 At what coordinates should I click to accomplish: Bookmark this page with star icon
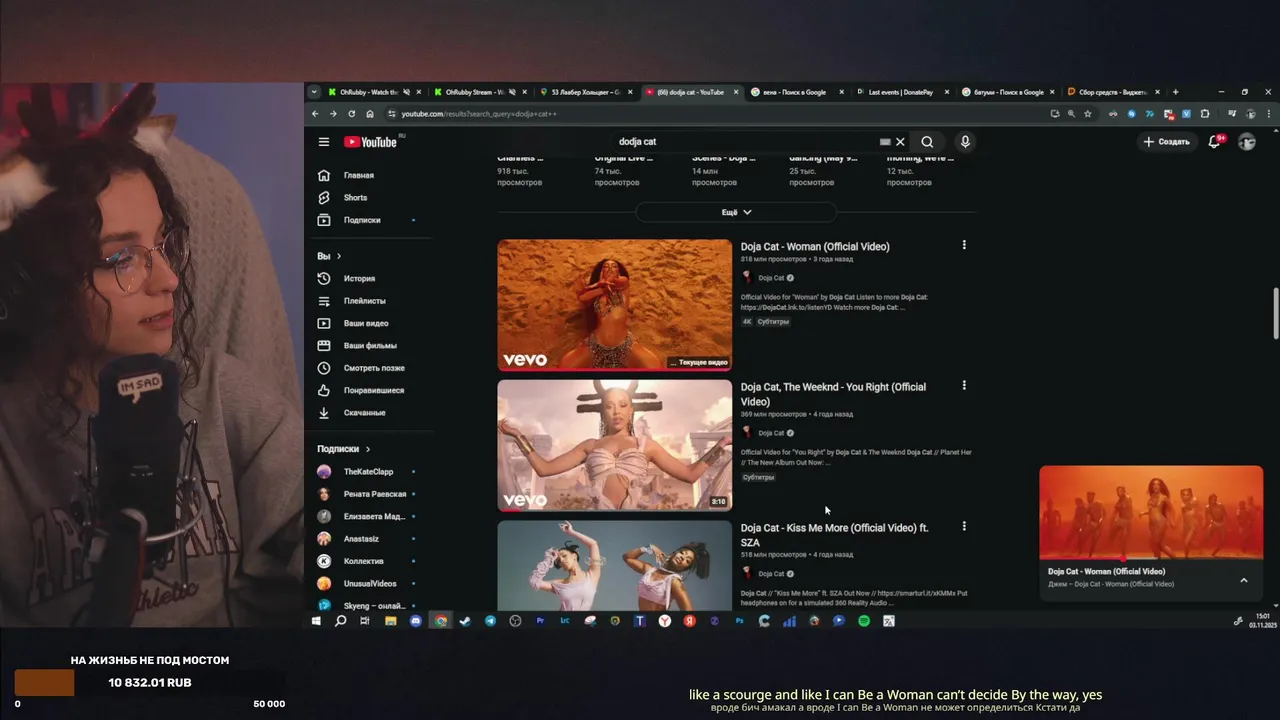1088,114
